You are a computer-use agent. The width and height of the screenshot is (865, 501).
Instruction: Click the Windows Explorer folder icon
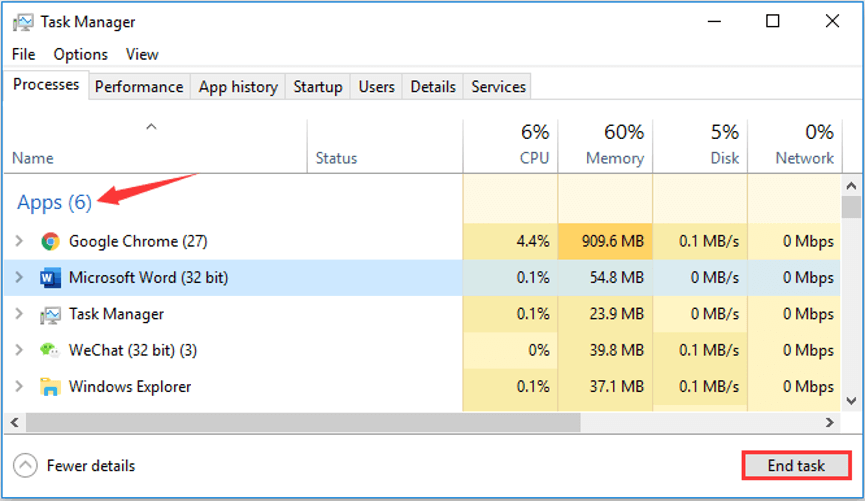pos(50,387)
